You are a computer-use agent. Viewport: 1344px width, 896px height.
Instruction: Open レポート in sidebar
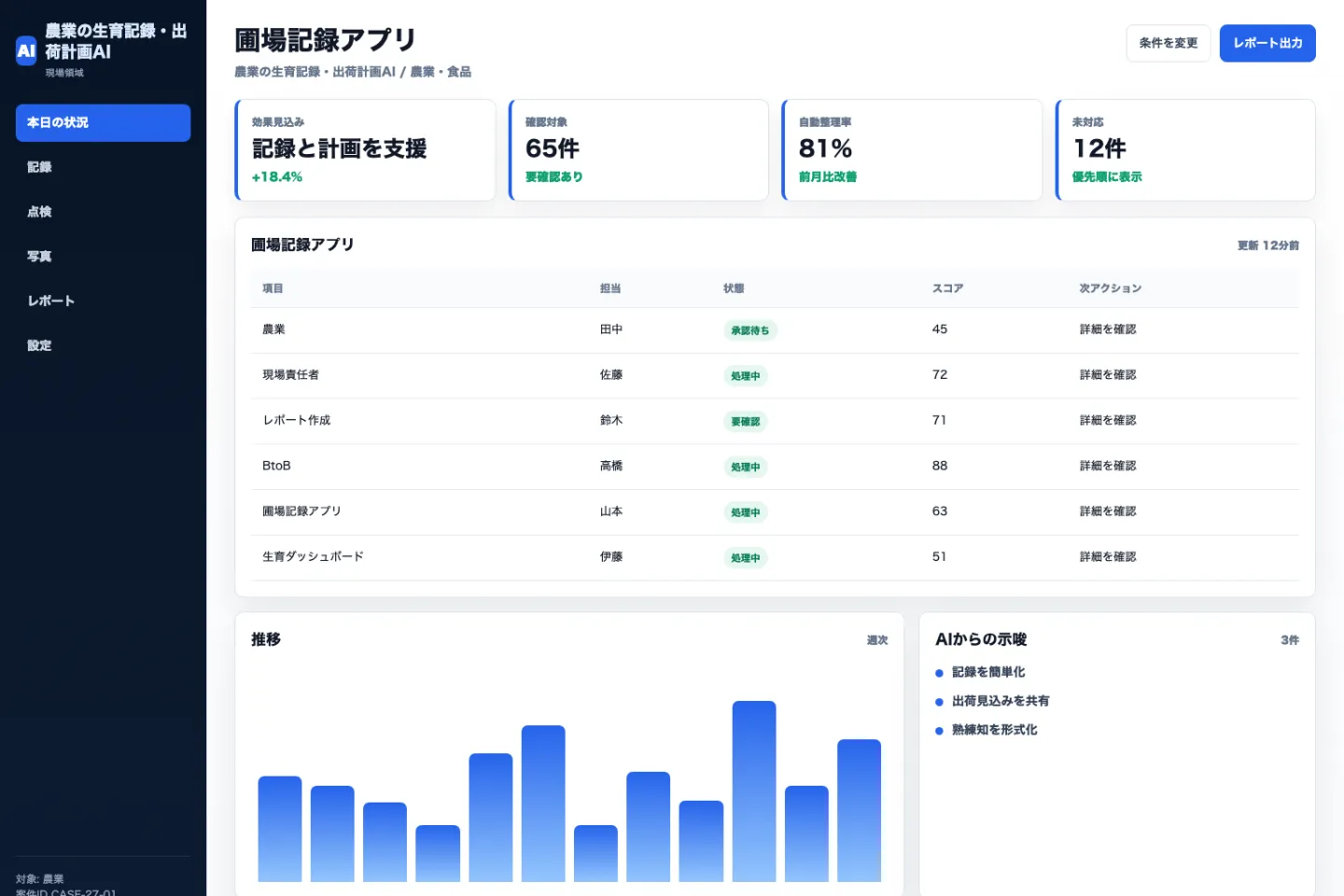(103, 301)
